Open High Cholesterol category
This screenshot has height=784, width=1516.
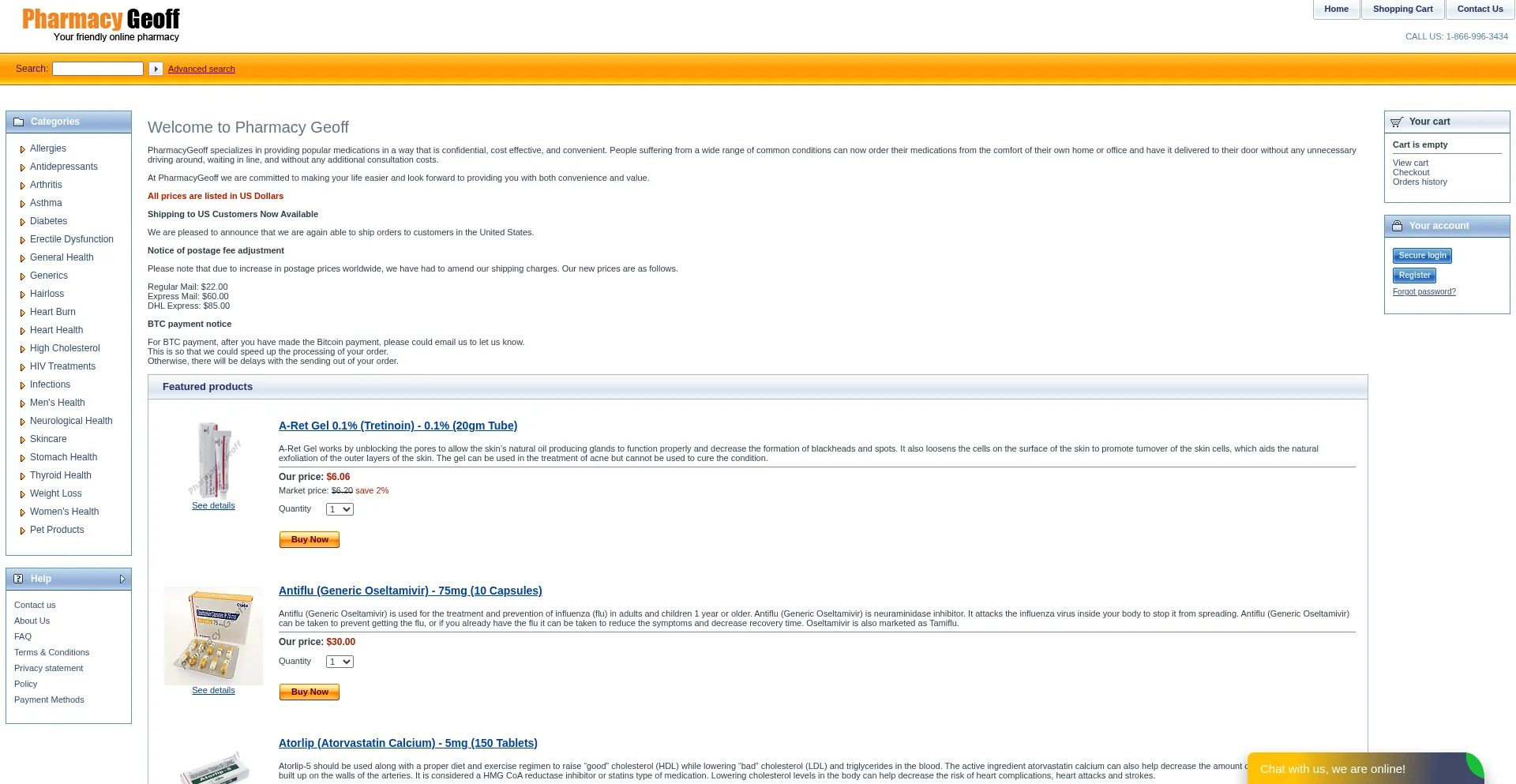coord(65,348)
